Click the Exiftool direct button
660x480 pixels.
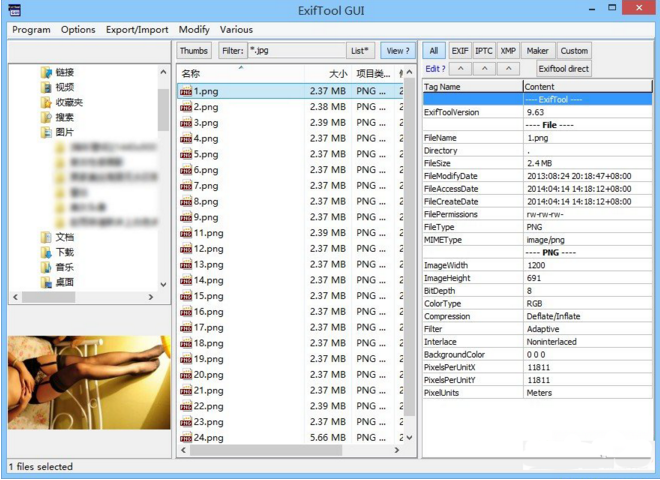click(564, 69)
